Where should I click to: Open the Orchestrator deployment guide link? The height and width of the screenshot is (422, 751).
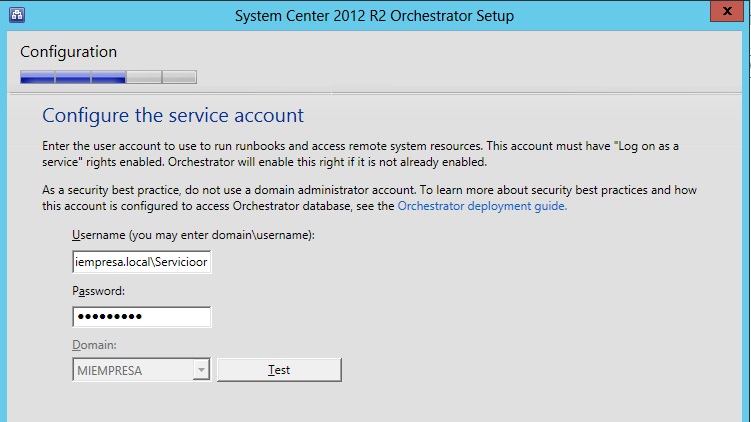pyautogui.click(x=482, y=207)
